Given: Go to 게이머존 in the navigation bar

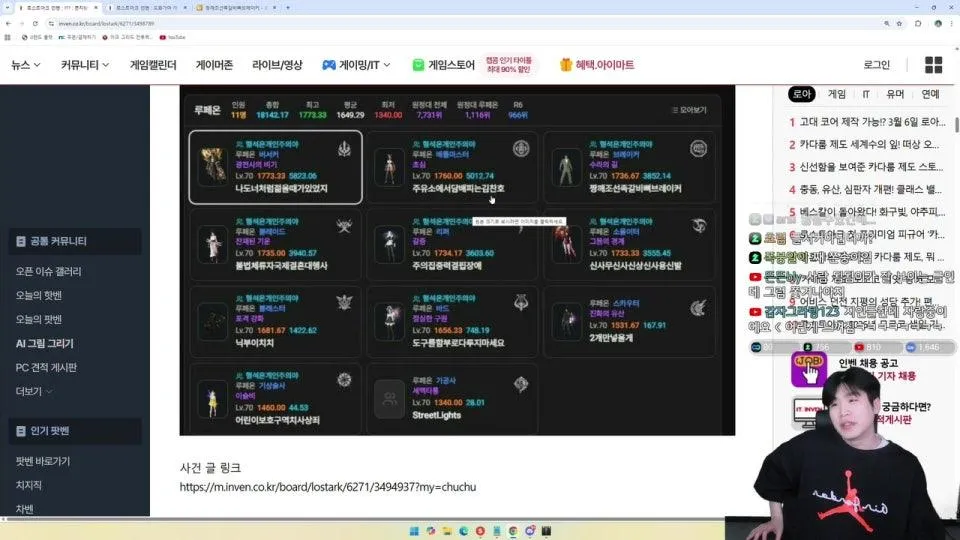Looking at the screenshot, I should coord(214,65).
